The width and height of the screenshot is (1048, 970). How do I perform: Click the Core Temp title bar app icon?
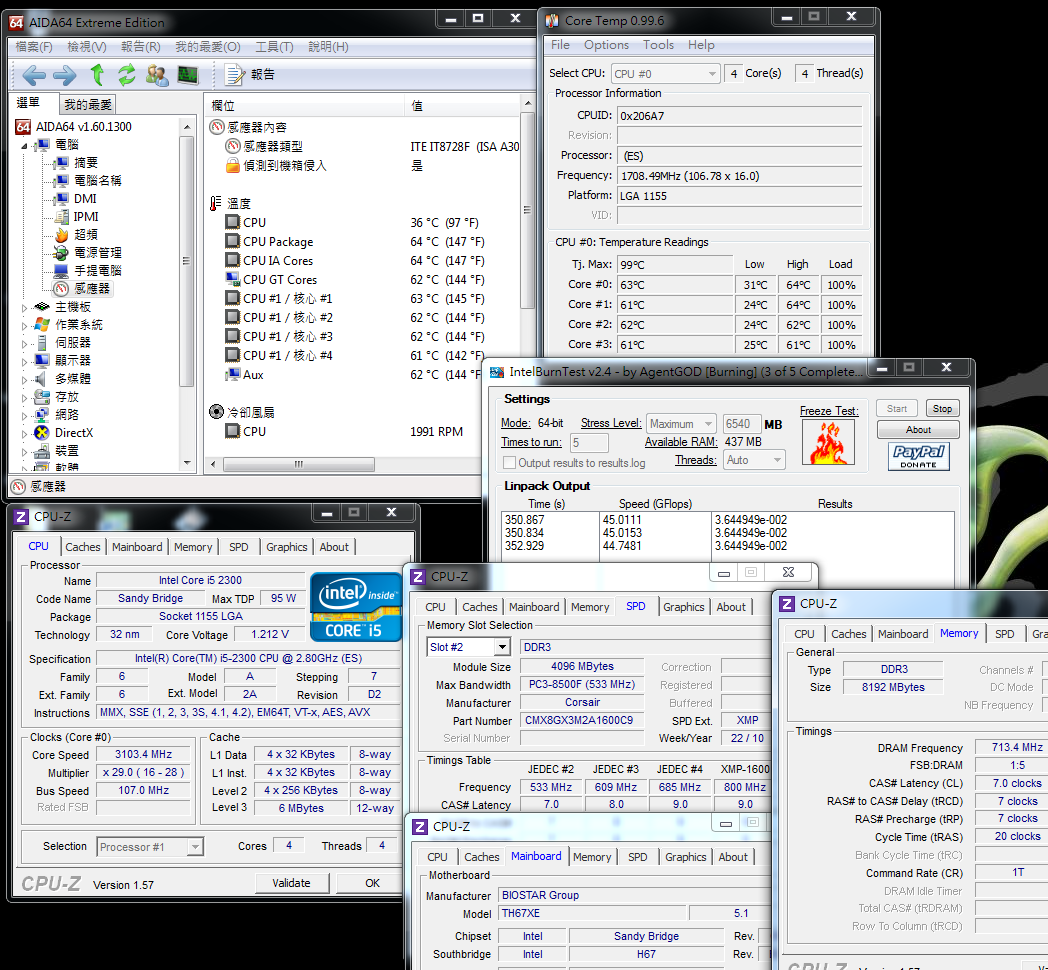552,21
